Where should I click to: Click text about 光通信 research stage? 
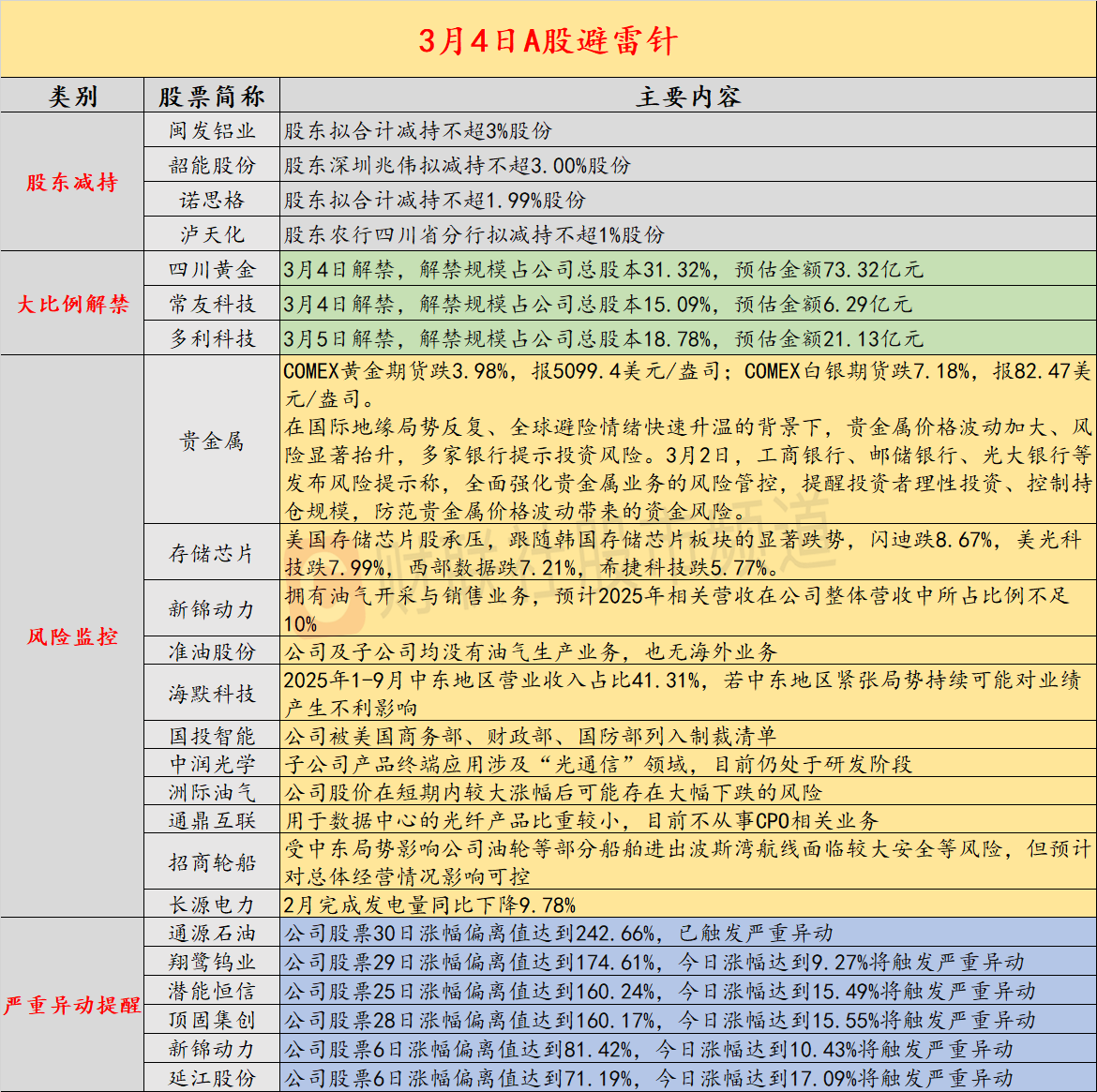tap(598, 764)
